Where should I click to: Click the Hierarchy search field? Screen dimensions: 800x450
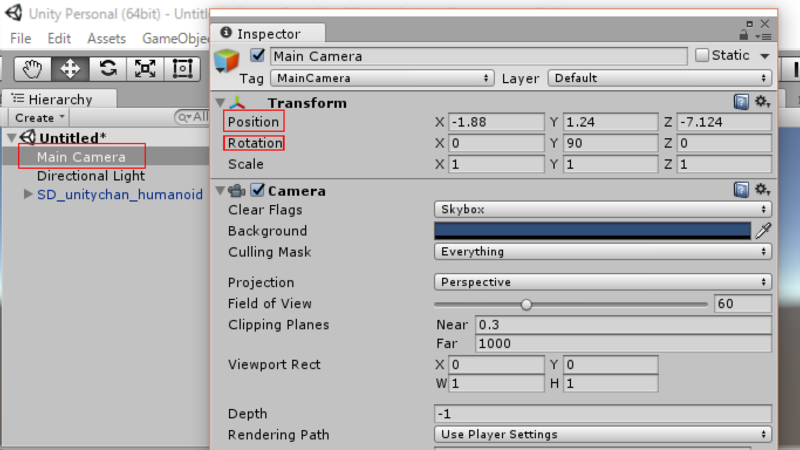pos(192,117)
